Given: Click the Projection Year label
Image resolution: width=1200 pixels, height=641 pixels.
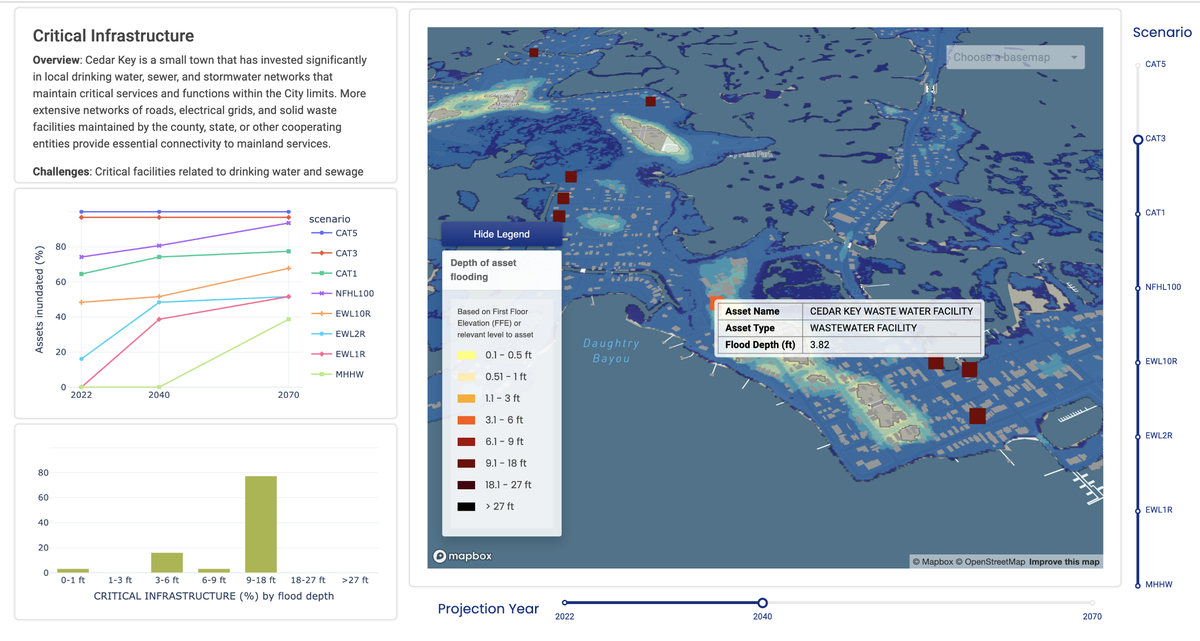Looking at the screenshot, I should pos(488,608).
